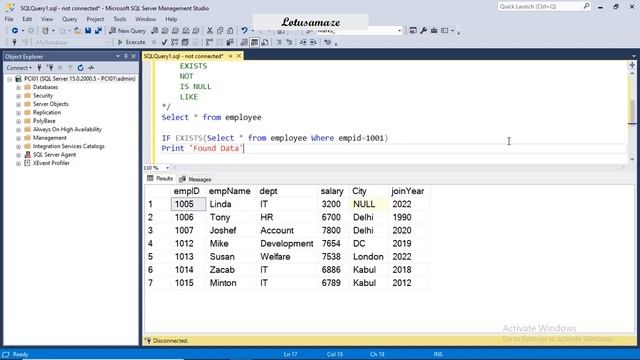
Task: Click in the Quick Launch search field
Action: click(540, 6)
